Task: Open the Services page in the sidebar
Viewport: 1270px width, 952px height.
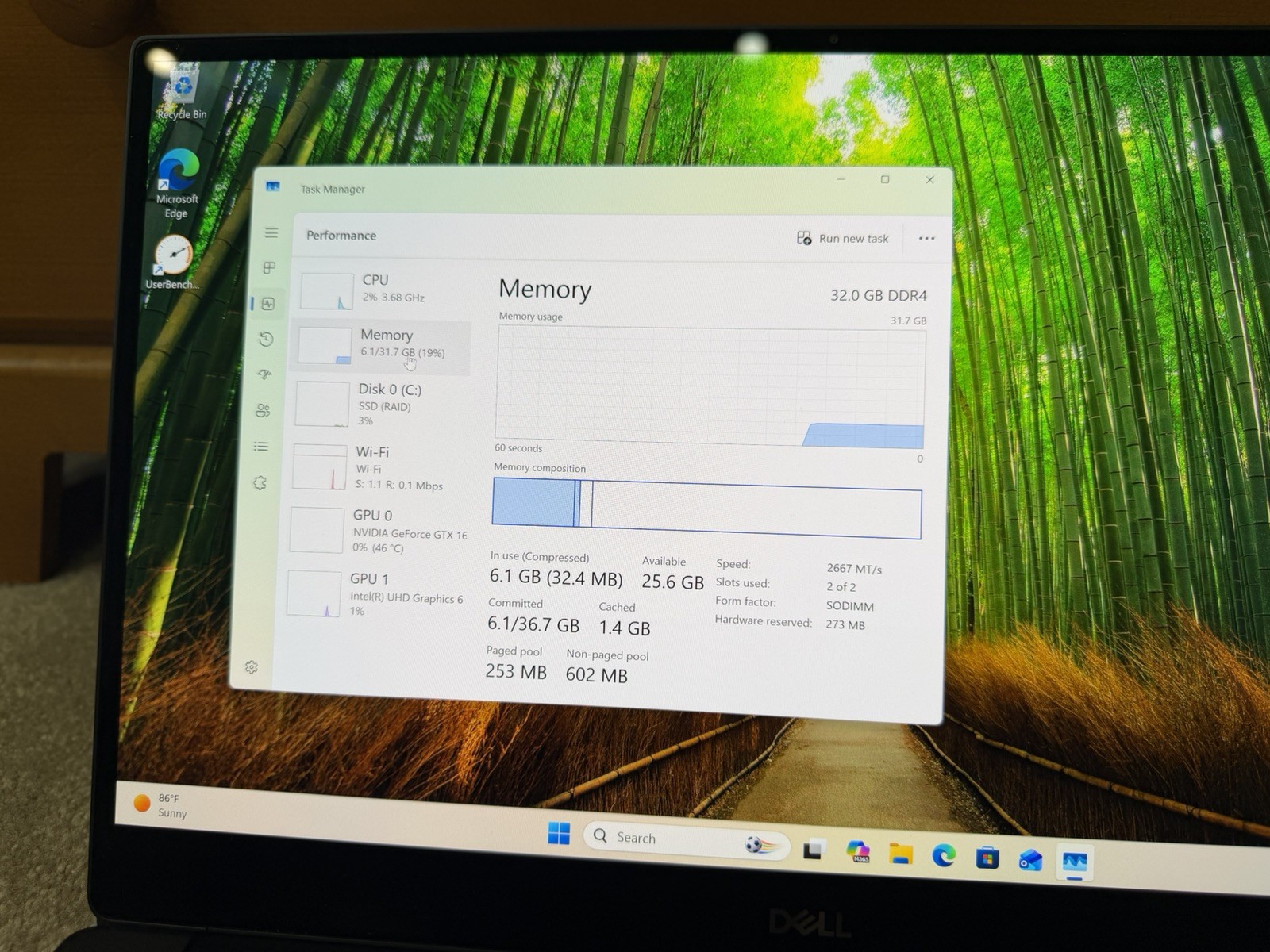Action: 260,482
